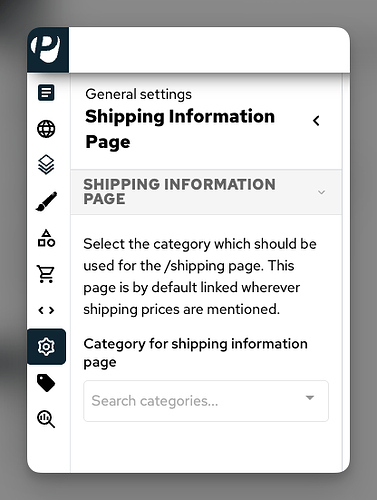
Task: Click the SHIPPING INFORMATION PAGE section header
Action: click(x=206, y=192)
